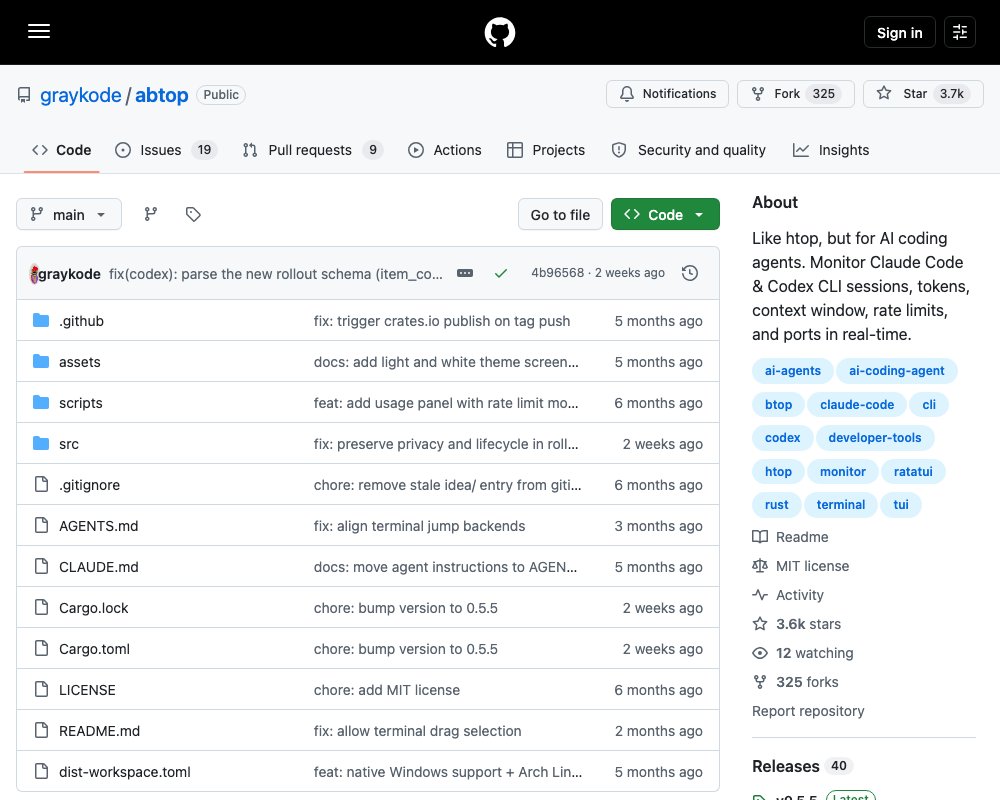Screen dimensions: 1000x800
Task: Click the scripts folder icon
Action: pos(41,403)
